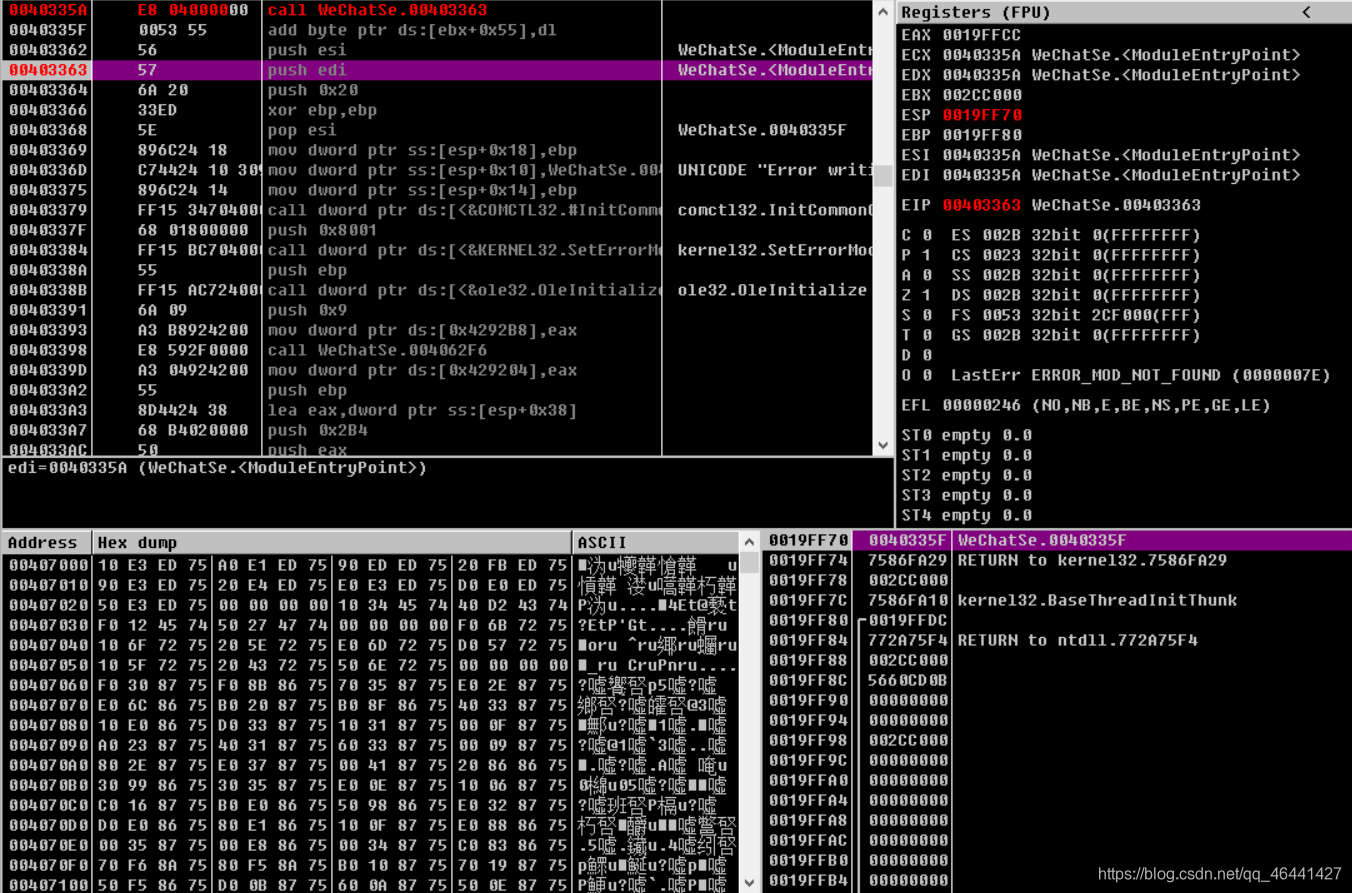The width and height of the screenshot is (1352, 893).
Task: Click the left chevron in Registers header
Action: pos(1306,12)
